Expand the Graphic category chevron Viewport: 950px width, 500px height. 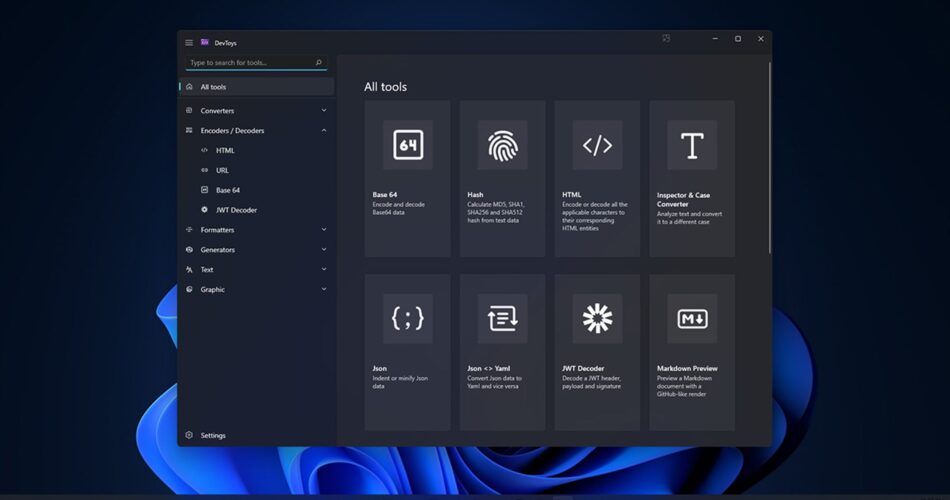[x=324, y=289]
